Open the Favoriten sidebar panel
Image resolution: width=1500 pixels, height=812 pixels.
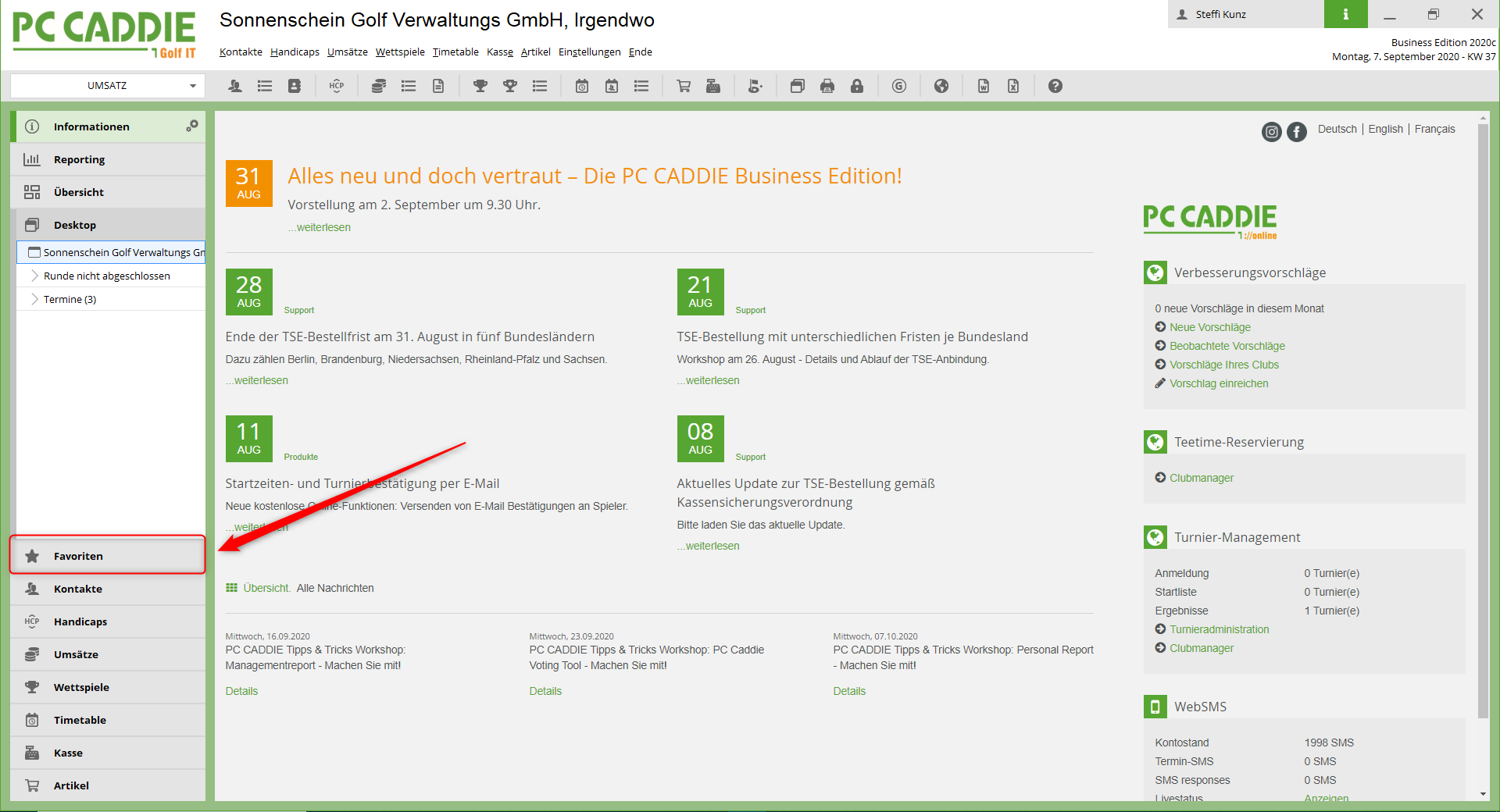[x=108, y=556]
